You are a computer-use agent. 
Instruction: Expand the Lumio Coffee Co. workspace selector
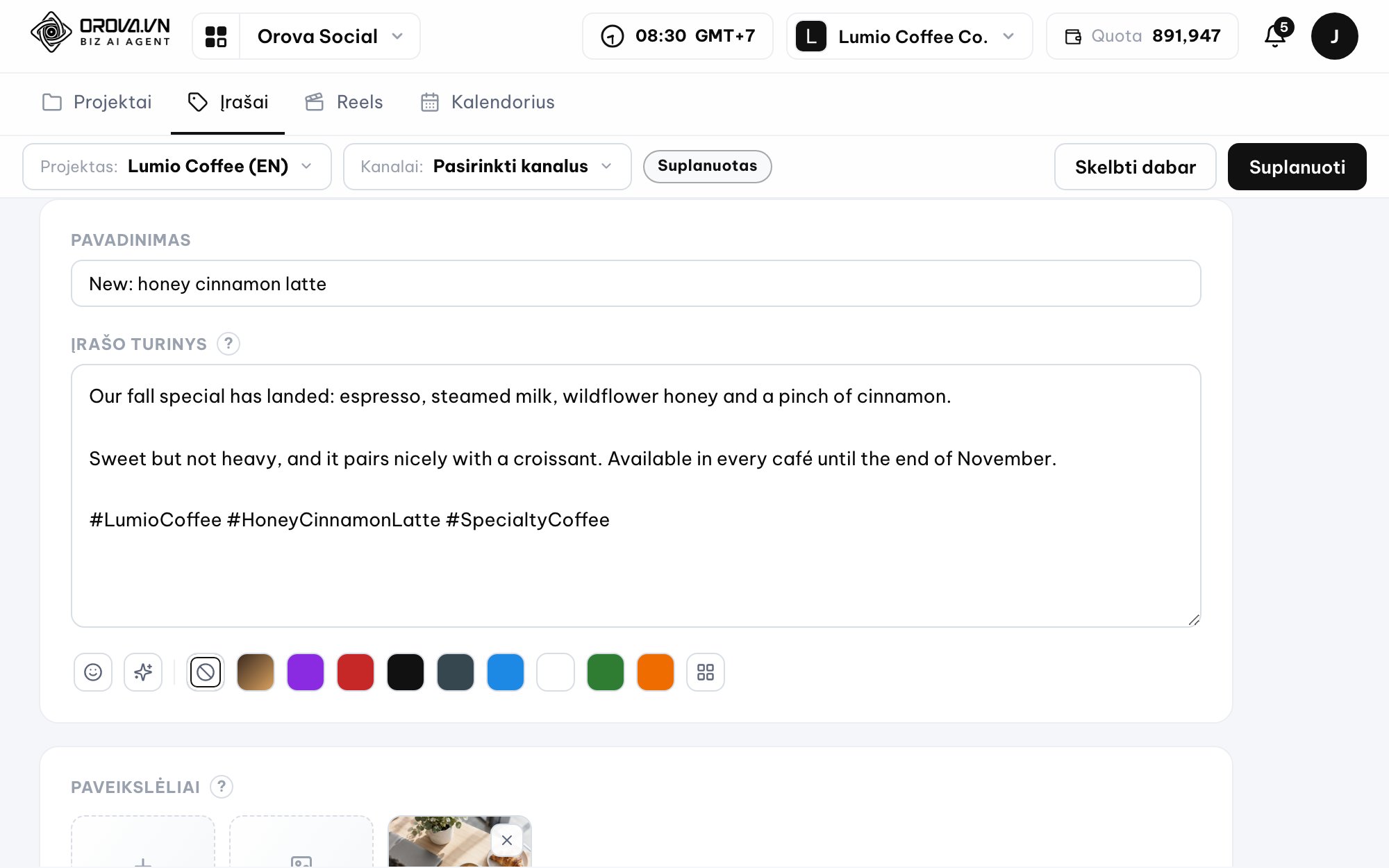pos(909,36)
